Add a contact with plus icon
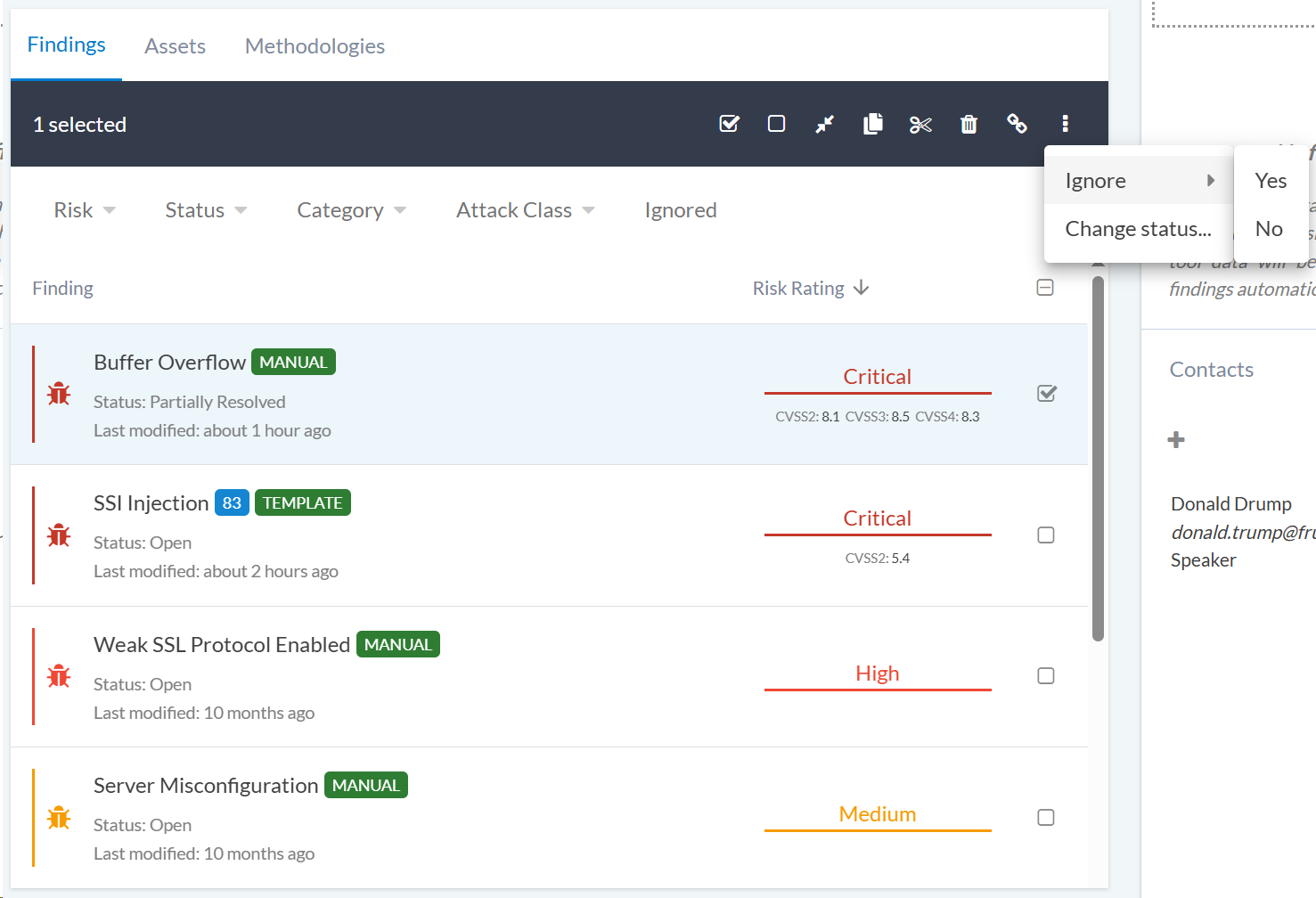The height and width of the screenshot is (898, 1316). 1176,439
